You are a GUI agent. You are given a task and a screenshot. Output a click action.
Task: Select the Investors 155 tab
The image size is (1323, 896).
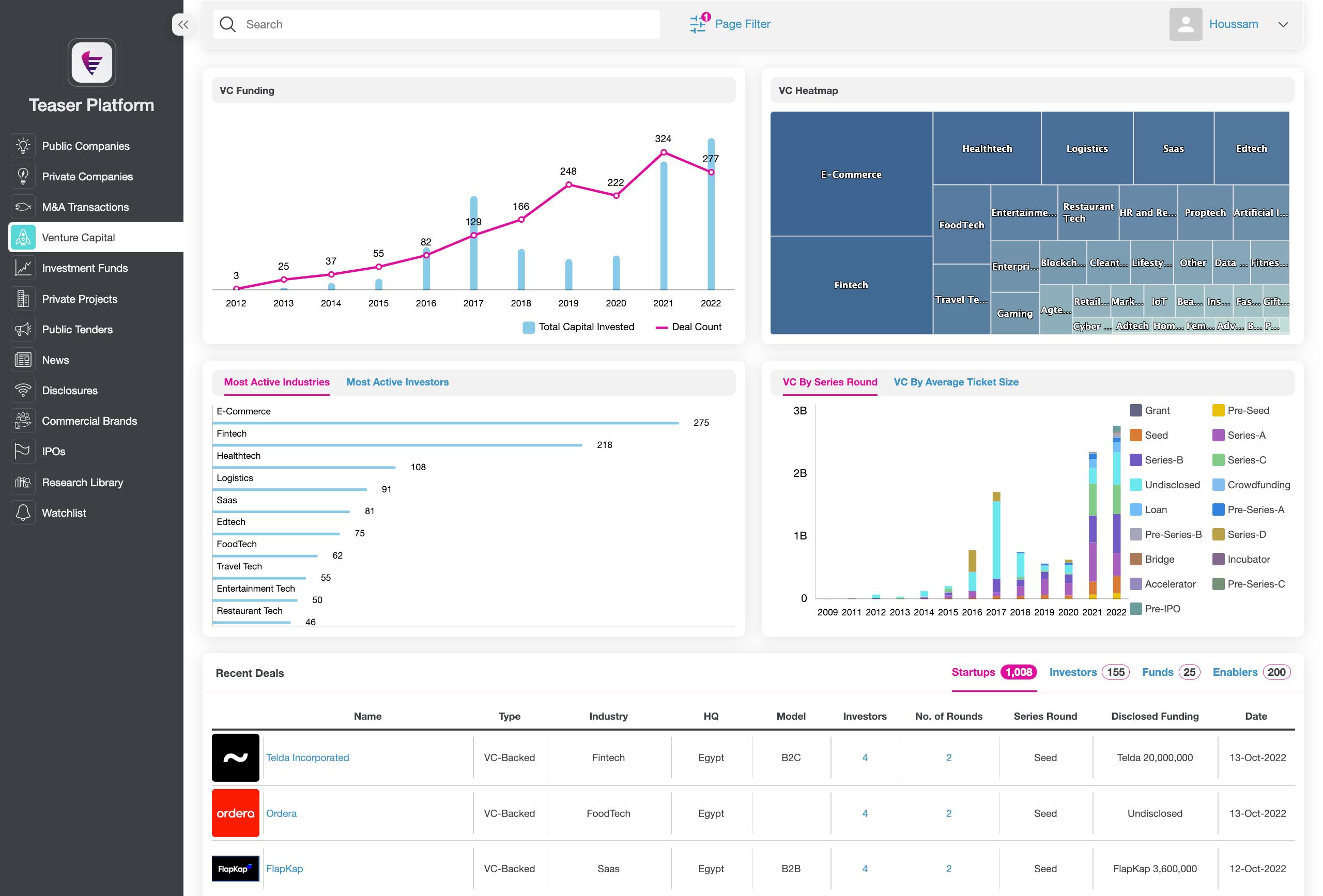pyautogui.click(x=1088, y=672)
